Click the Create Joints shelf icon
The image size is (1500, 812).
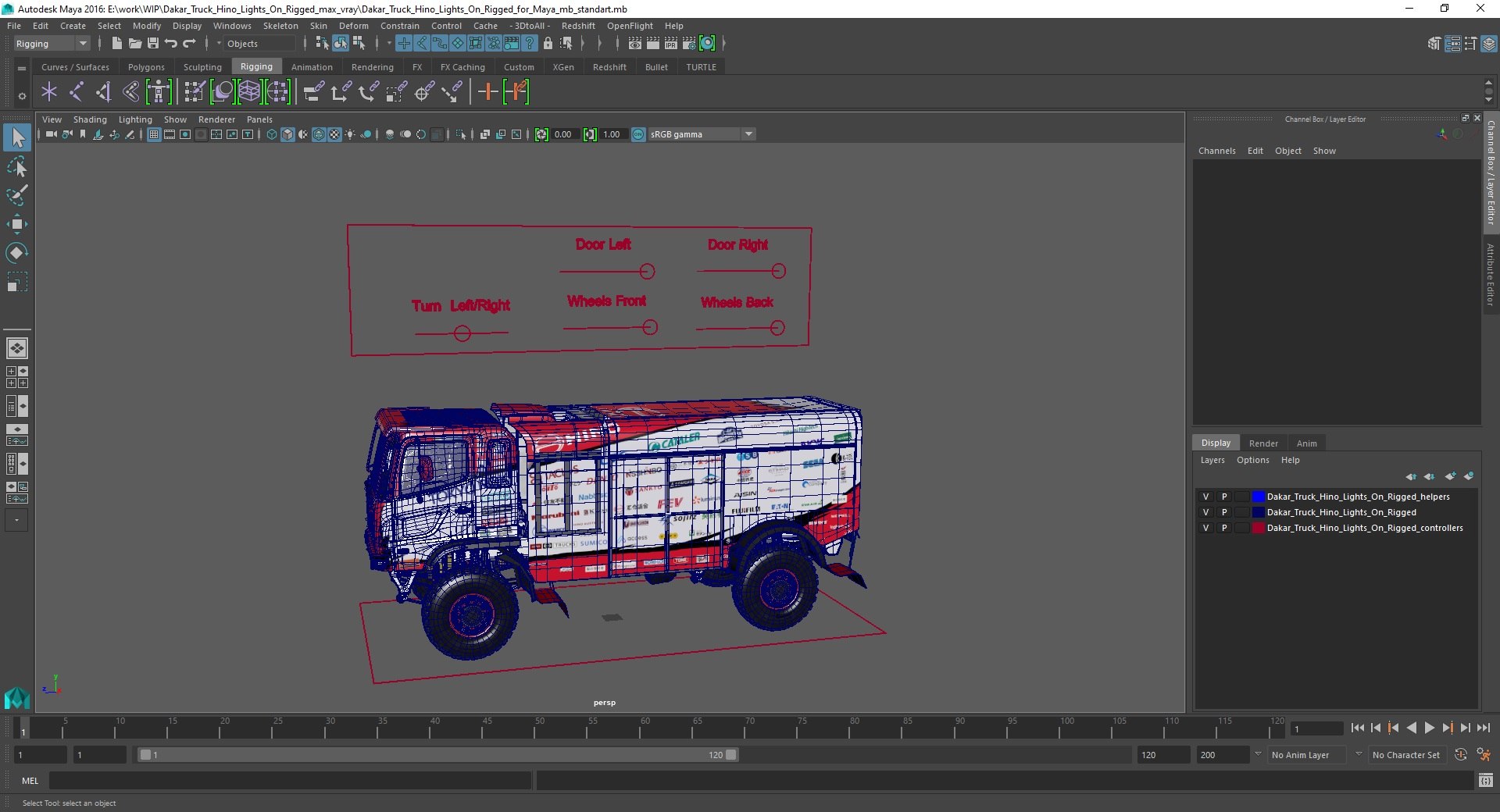pyautogui.click(x=77, y=92)
